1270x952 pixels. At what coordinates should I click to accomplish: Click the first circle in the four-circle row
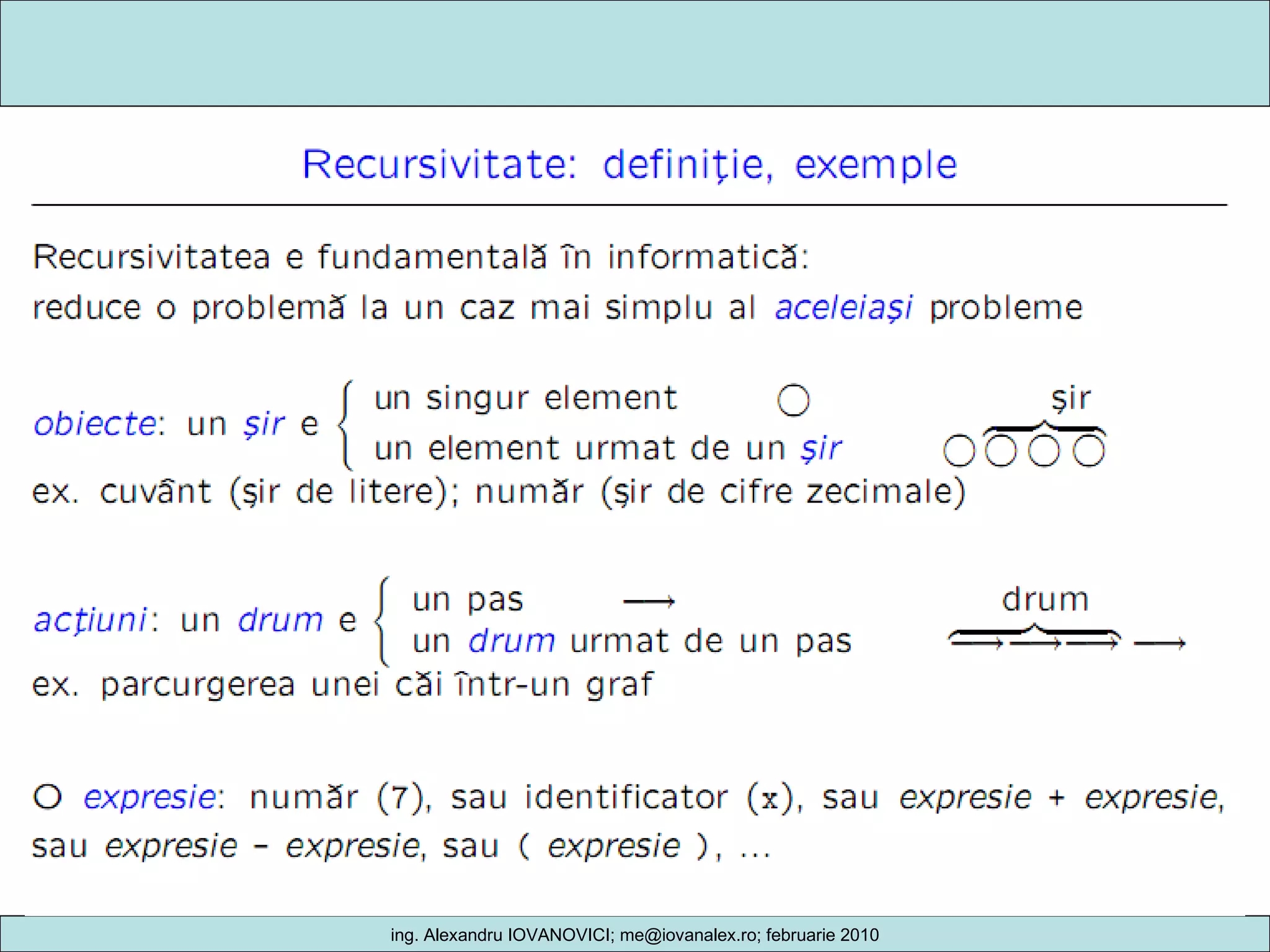point(959,451)
